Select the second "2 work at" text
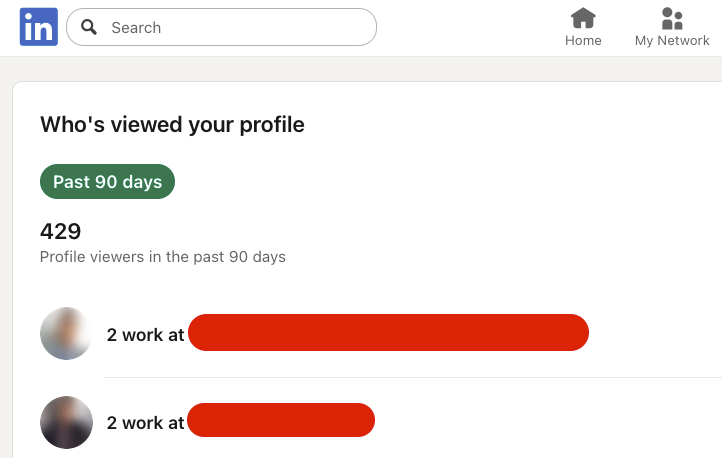 [x=145, y=423]
